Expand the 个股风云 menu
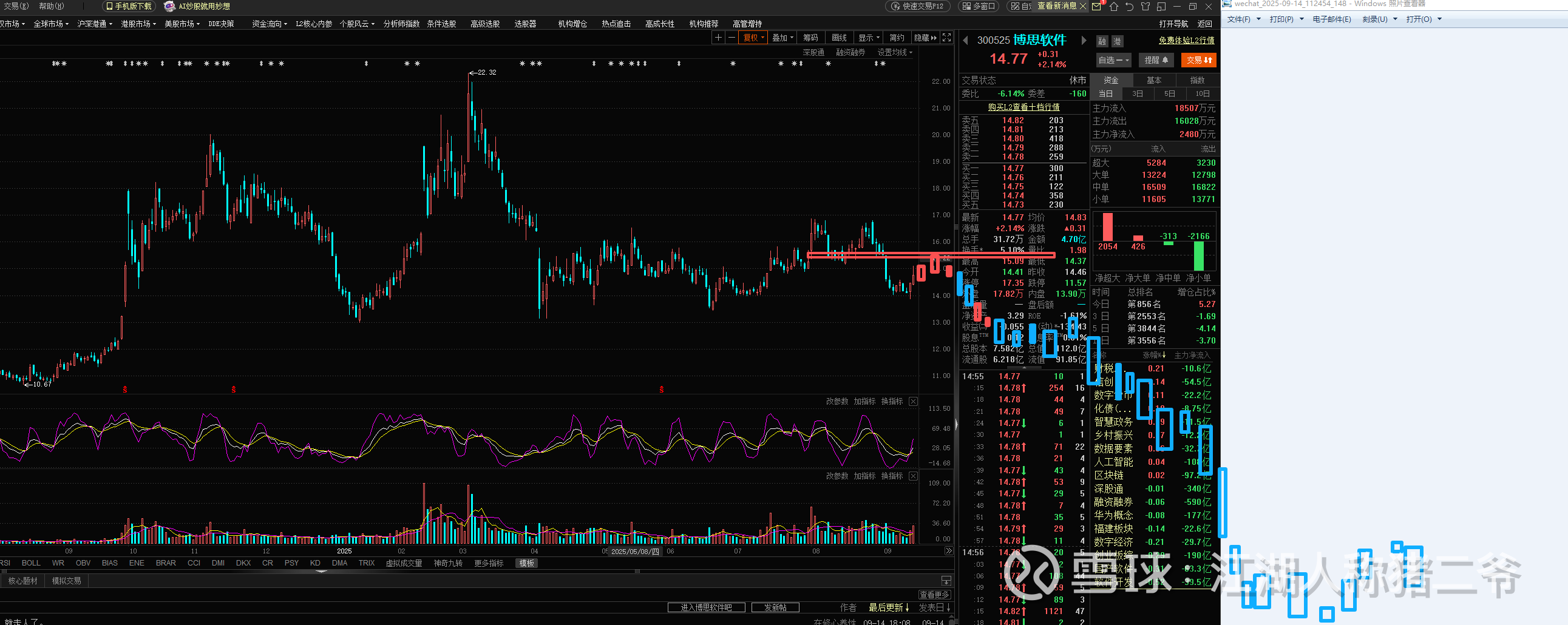 point(357,24)
